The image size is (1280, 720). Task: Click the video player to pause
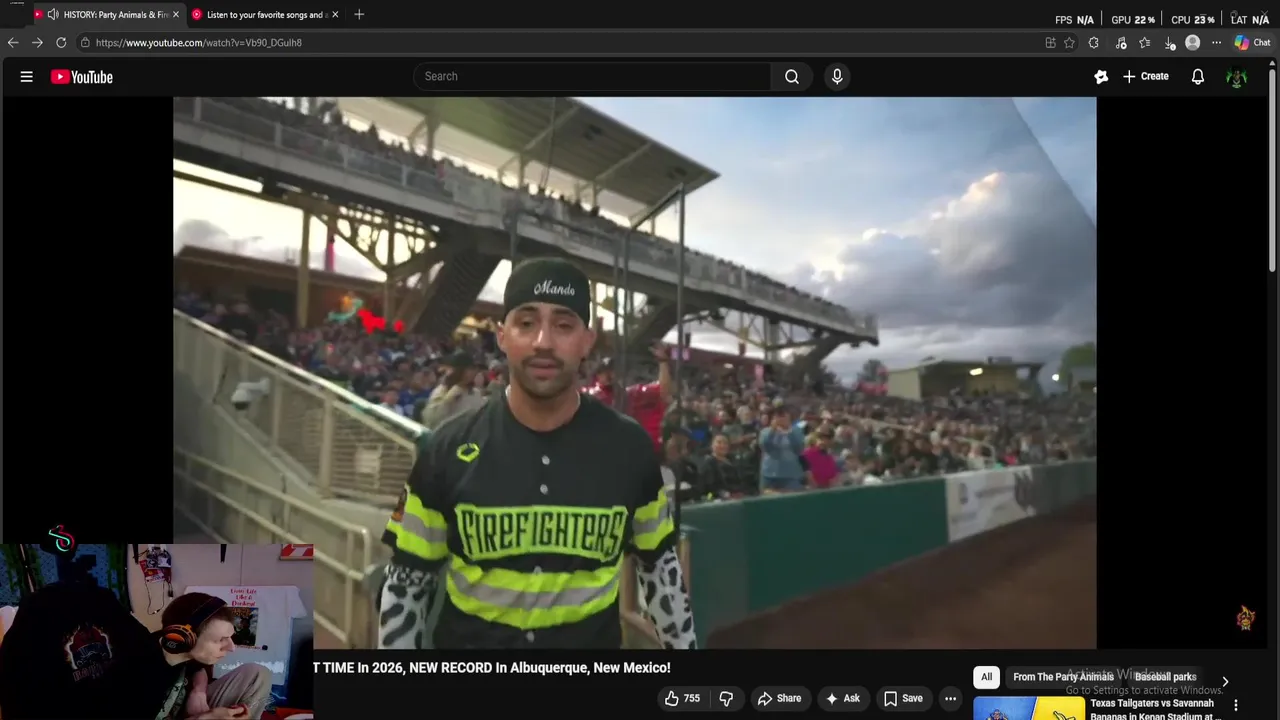point(635,372)
